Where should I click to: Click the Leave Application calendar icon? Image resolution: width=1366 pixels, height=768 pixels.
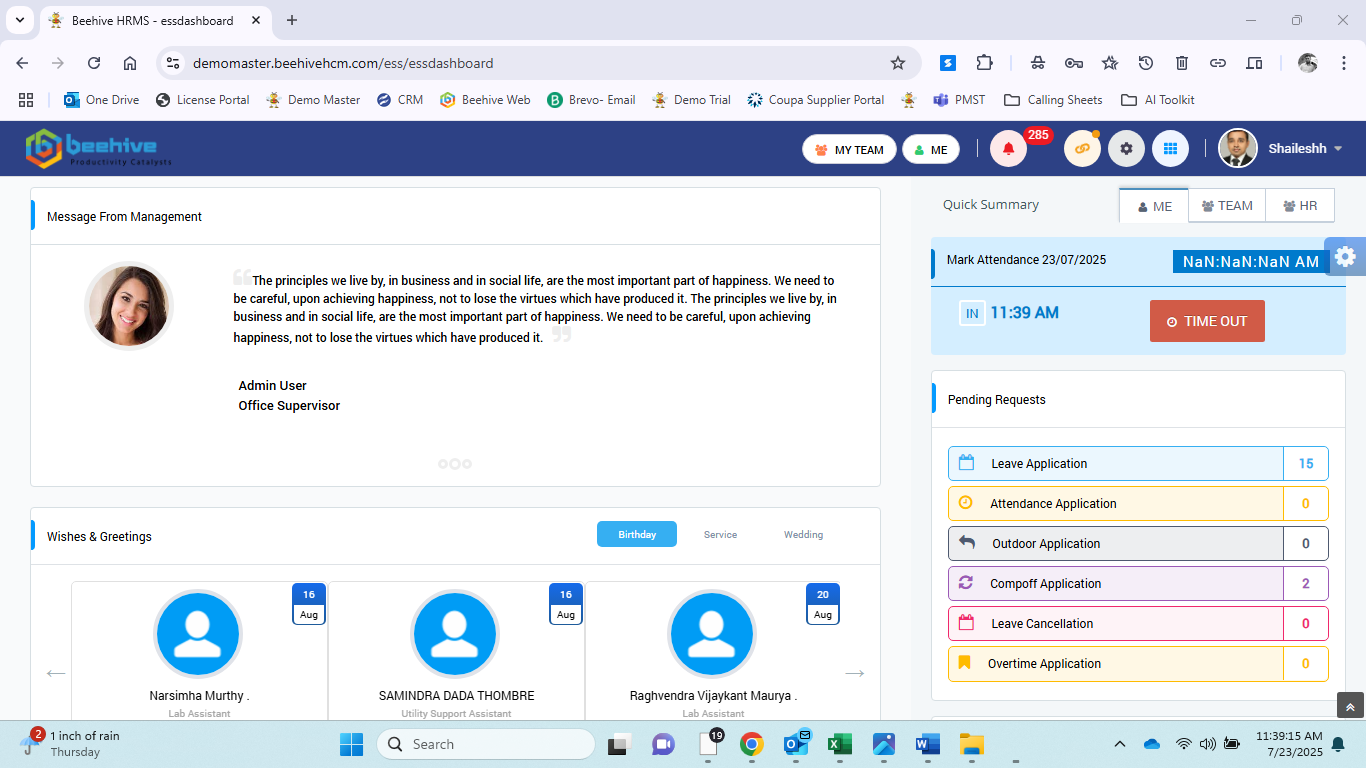[968, 463]
